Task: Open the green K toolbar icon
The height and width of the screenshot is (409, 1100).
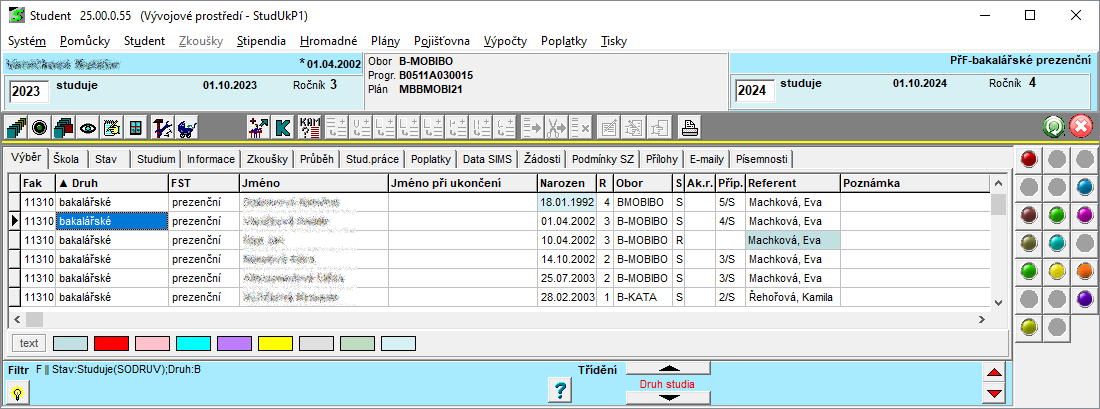Action: (x=283, y=127)
